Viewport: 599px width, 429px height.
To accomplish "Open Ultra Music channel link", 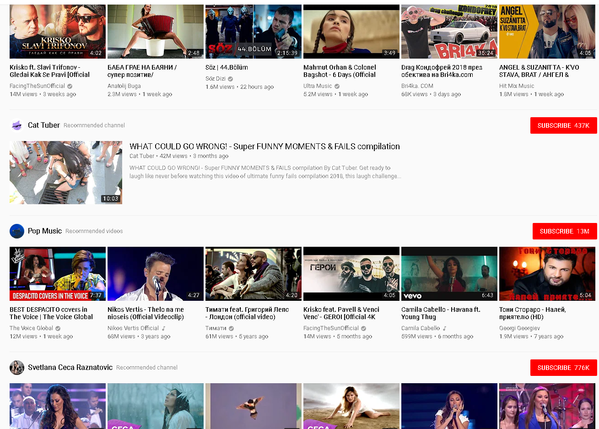I will (x=317, y=86).
